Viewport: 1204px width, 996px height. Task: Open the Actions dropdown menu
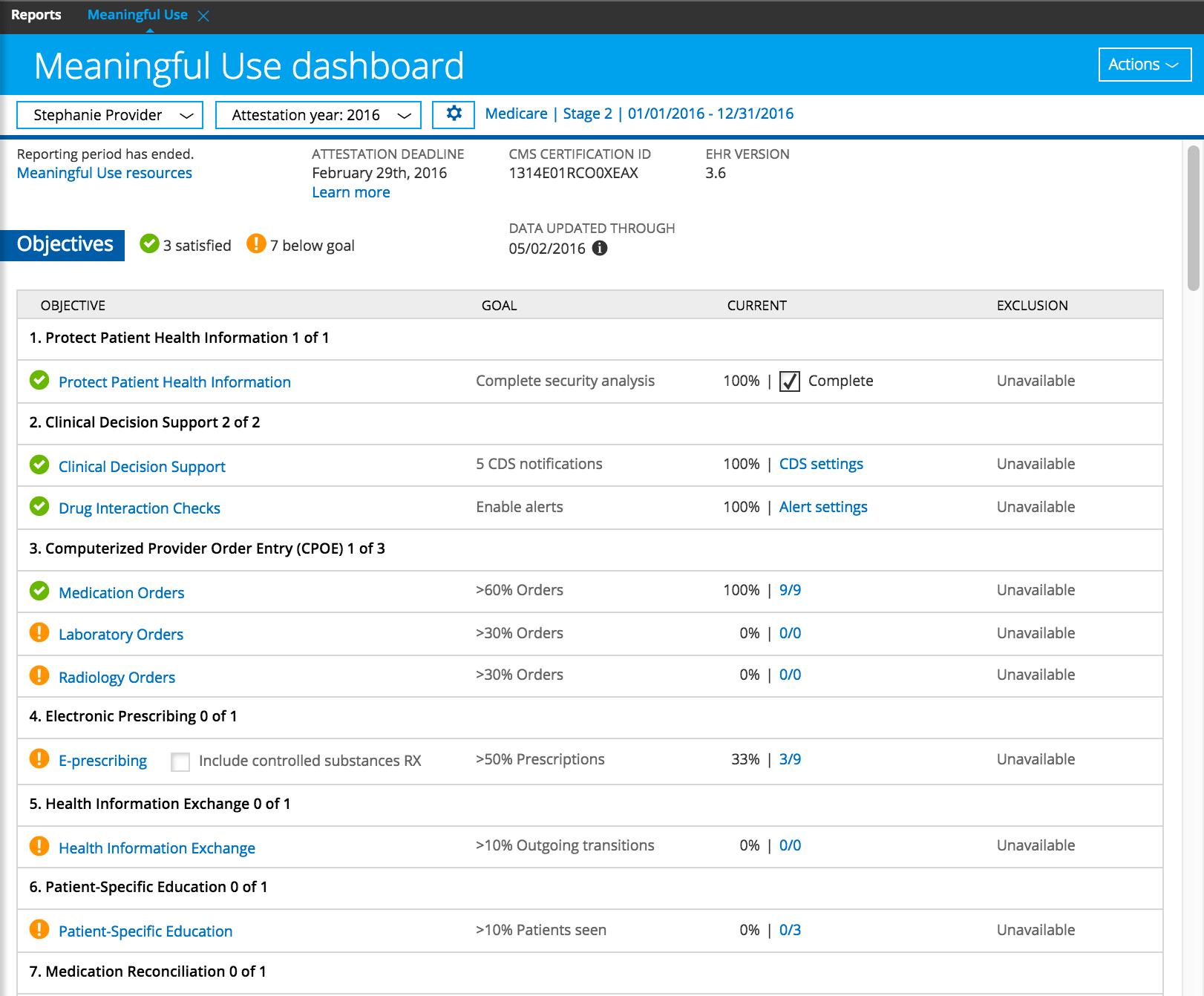(1144, 65)
